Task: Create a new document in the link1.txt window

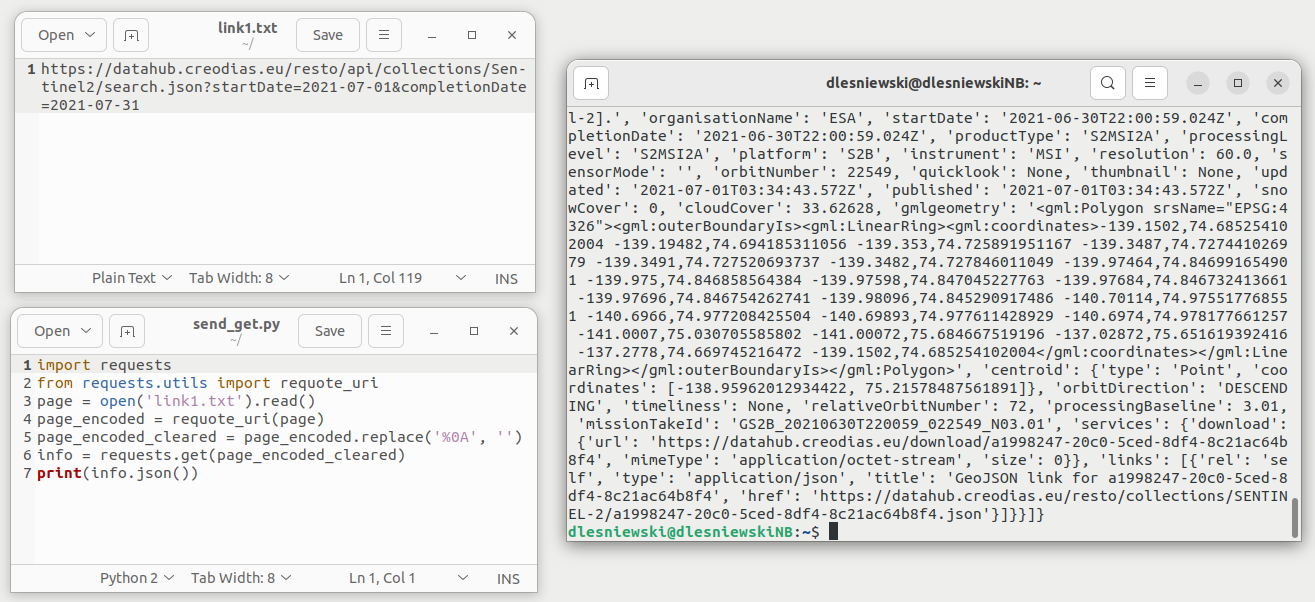Action: point(130,34)
